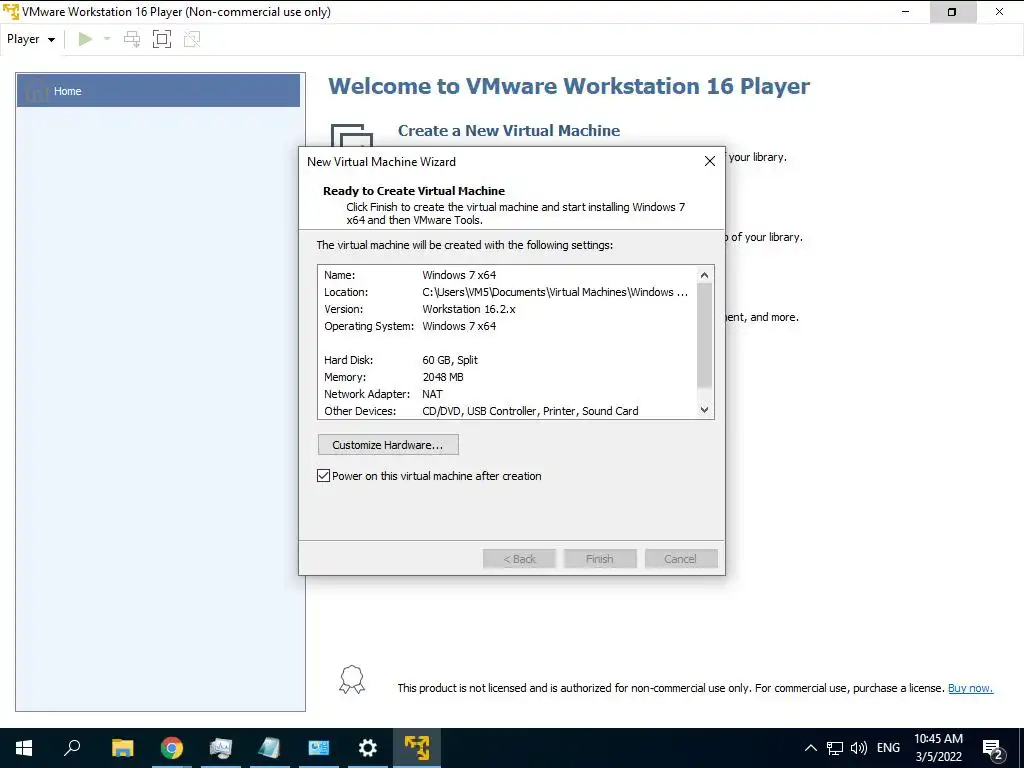Screen dimensions: 1024x768
Task: Close the New Virtual Machine Wizard
Action: (710, 161)
